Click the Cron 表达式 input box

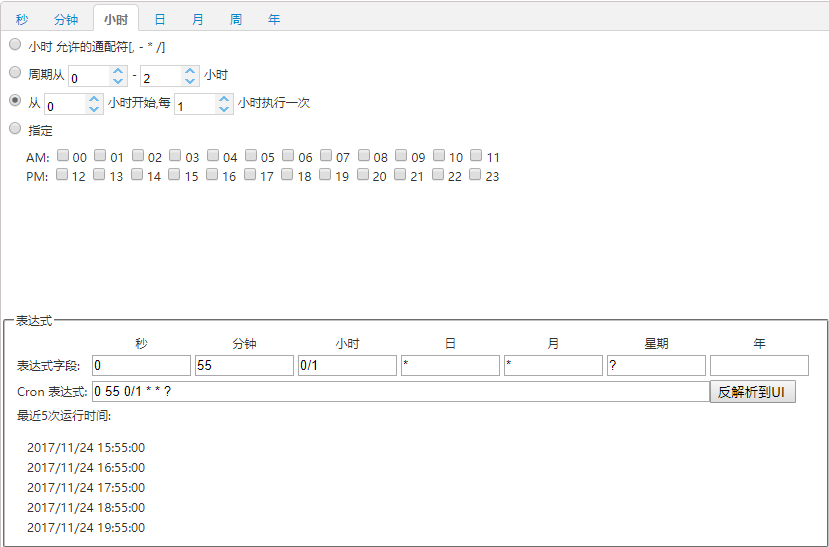click(401, 392)
